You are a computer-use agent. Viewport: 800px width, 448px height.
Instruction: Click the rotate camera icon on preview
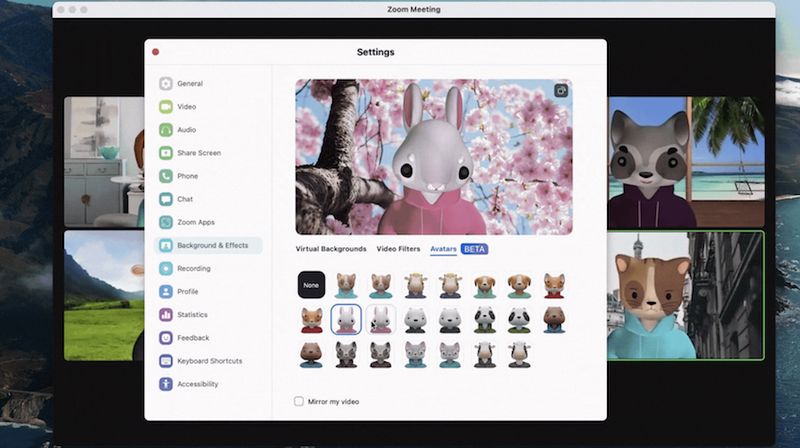[x=561, y=91]
